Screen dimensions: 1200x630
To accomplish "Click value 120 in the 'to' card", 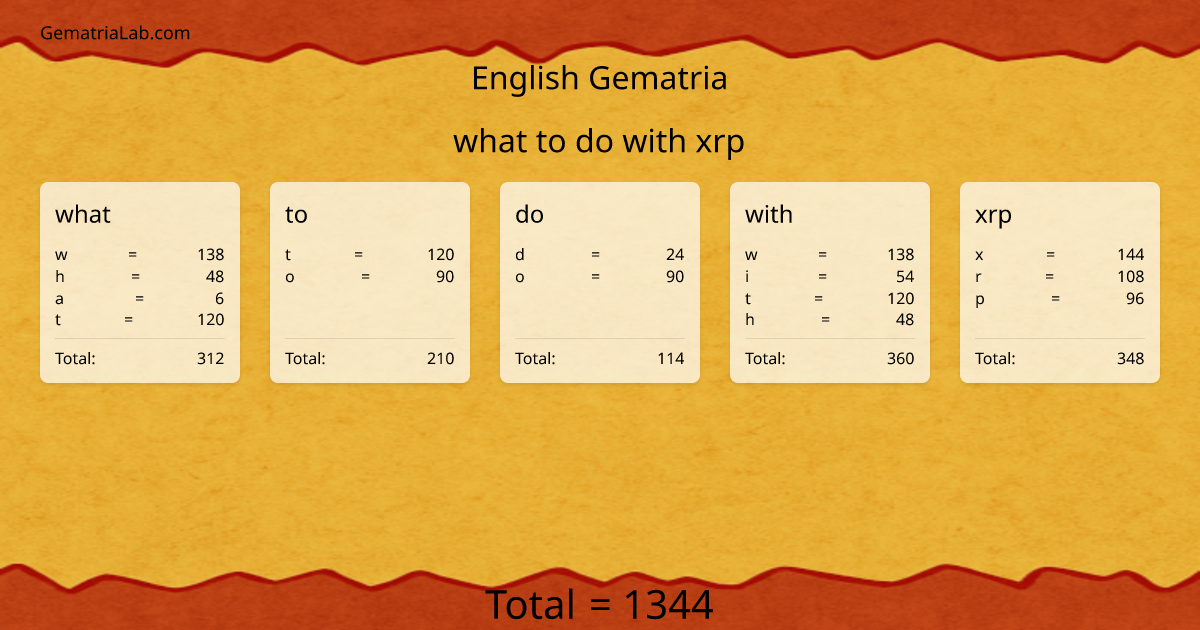I will click(441, 255).
